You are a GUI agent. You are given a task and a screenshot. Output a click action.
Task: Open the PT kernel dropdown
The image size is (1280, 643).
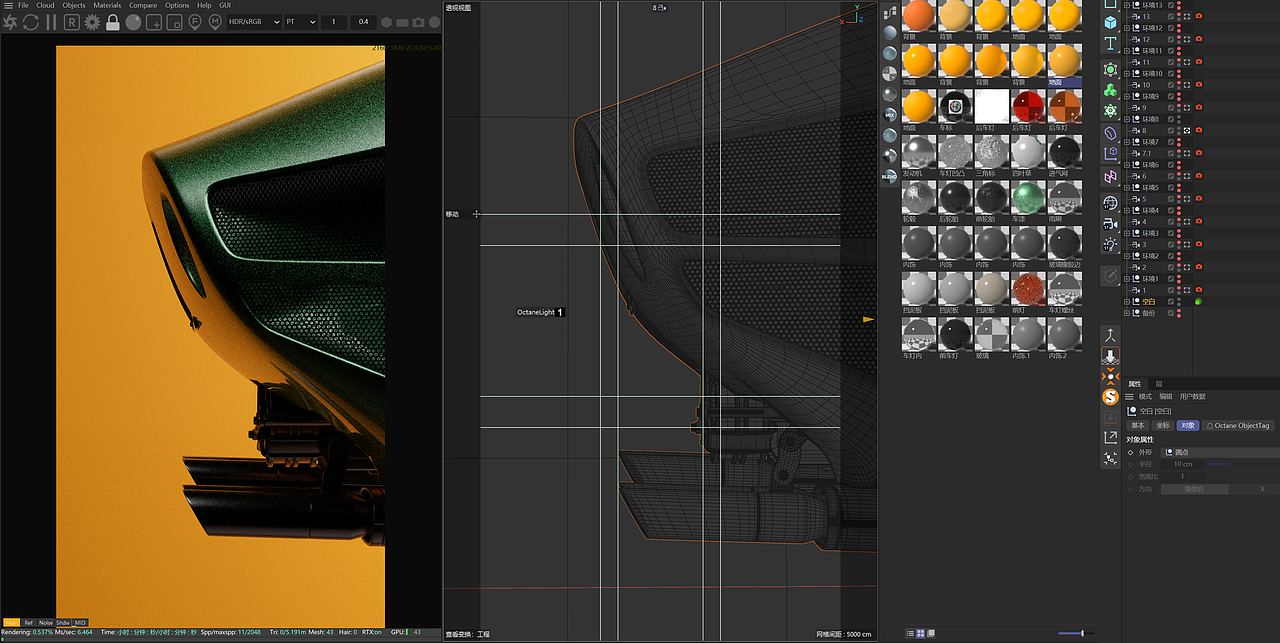(299, 21)
